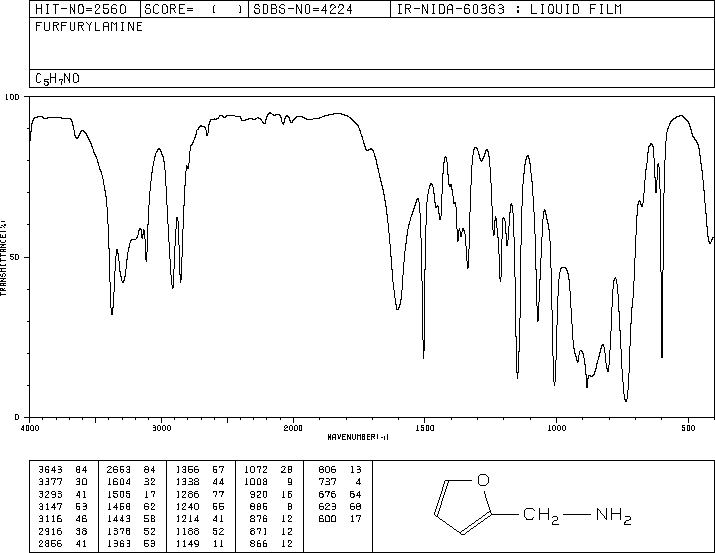This screenshot has width=715, height=553.
Task: Select peak entry 1505 in the table
Action: tap(119, 494)
